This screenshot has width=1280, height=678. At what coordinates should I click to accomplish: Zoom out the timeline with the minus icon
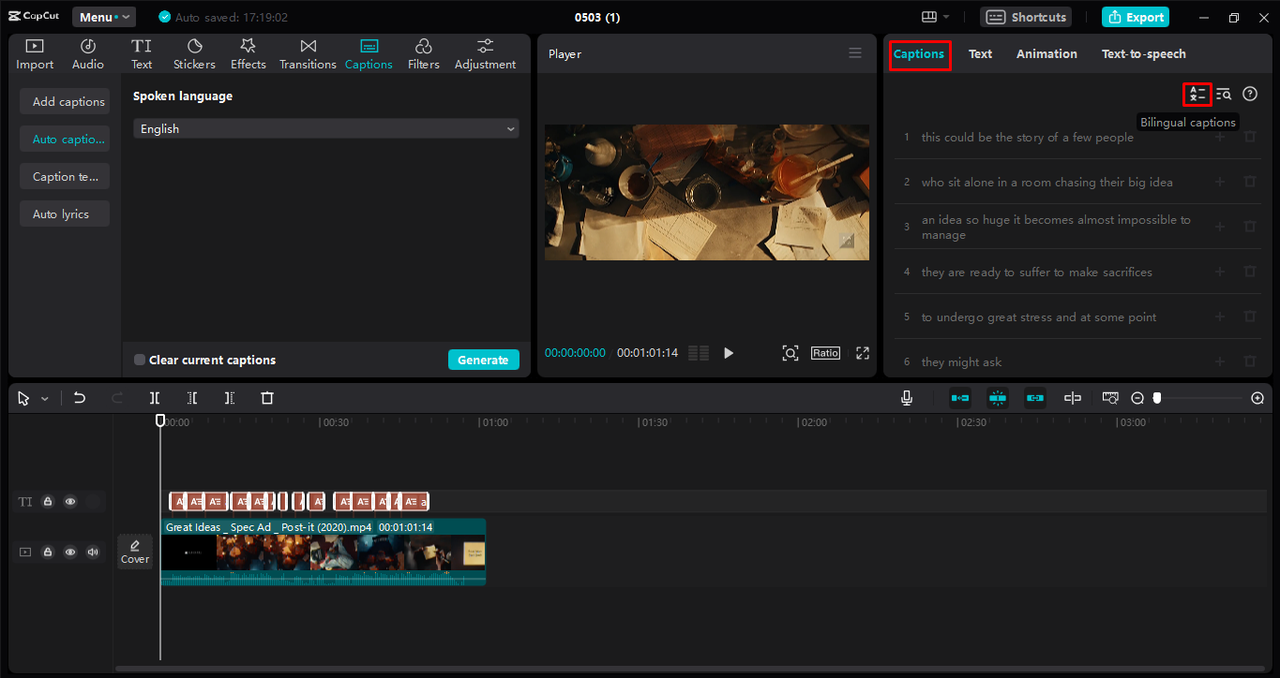click(1137, 398)
